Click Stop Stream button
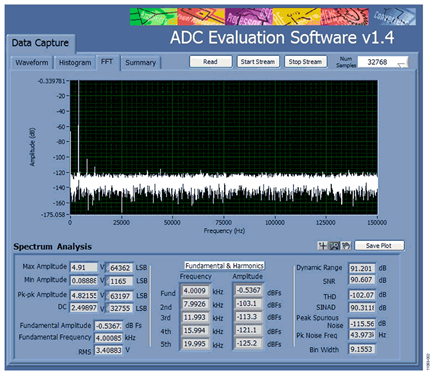The width and height of the screenshot is (435, 374). (x=305, y=62)
